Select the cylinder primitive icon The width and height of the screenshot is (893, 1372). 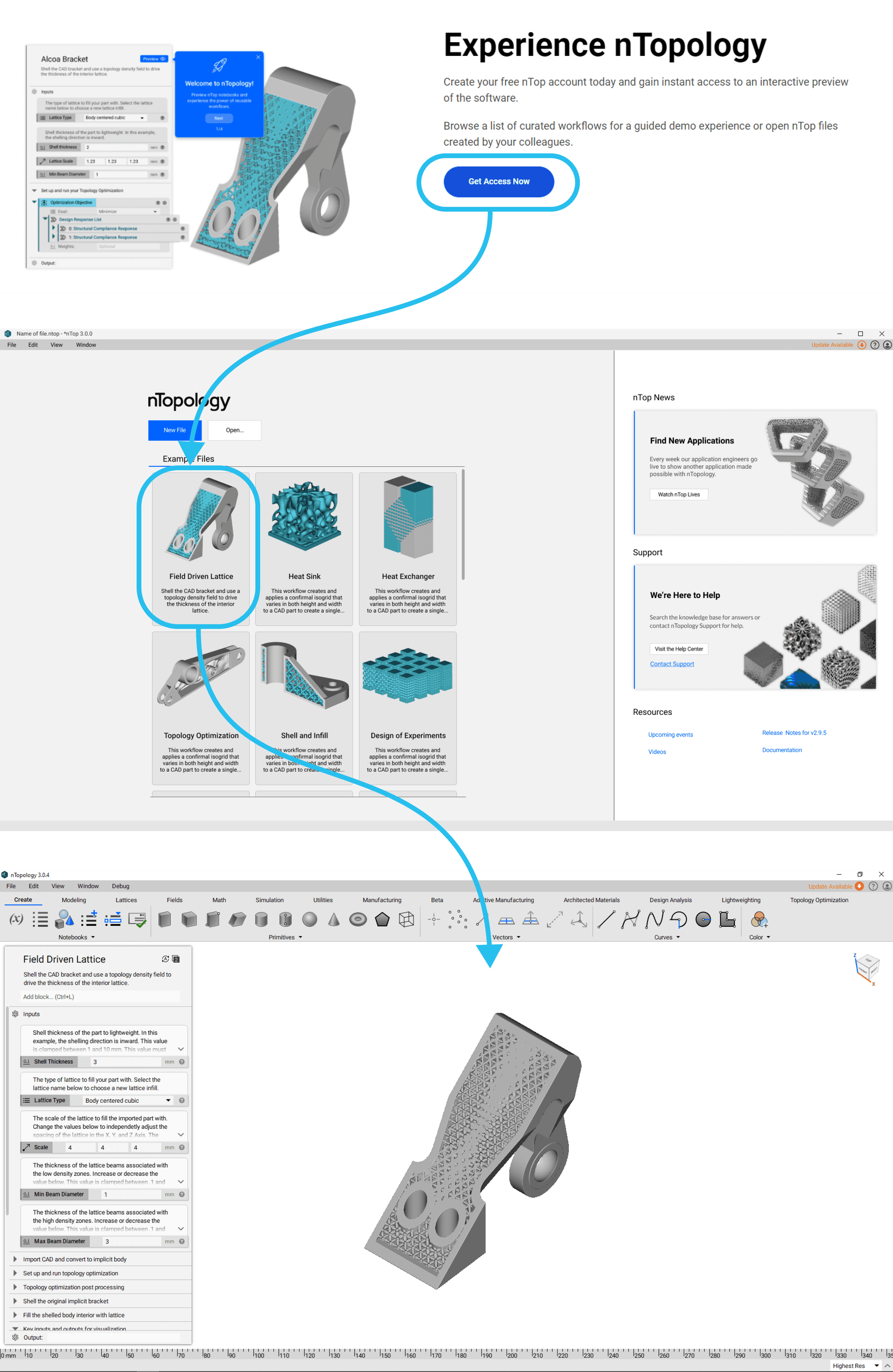pos(261,919)
